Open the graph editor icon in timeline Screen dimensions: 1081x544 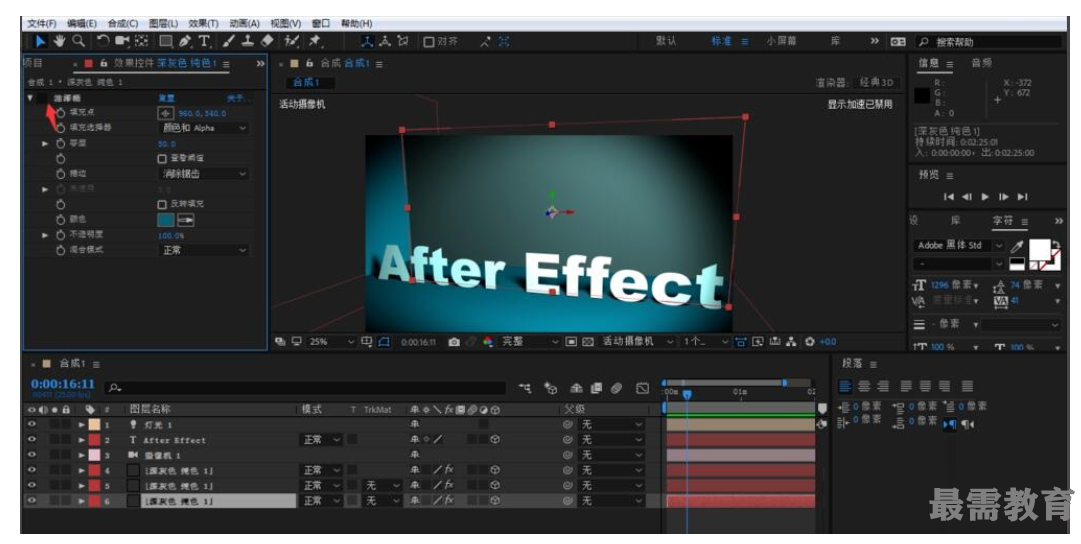(643, 389)
